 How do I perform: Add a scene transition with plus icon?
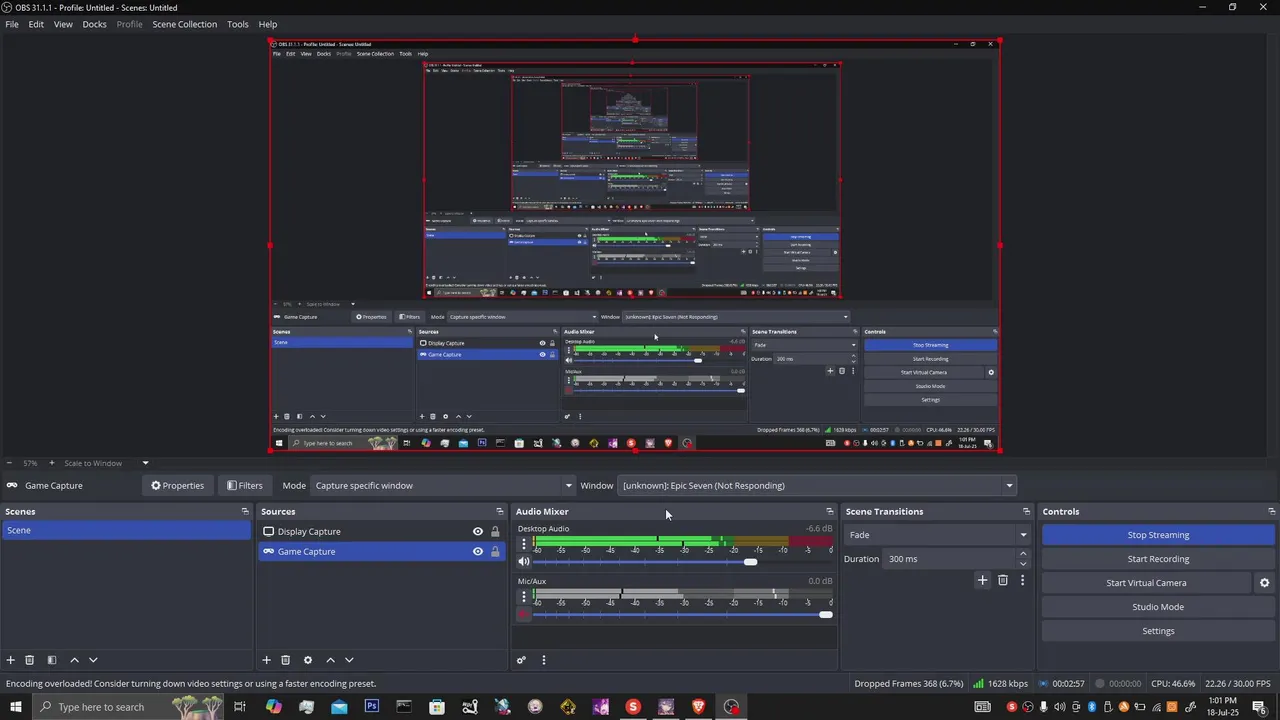(x=982, y=580)
